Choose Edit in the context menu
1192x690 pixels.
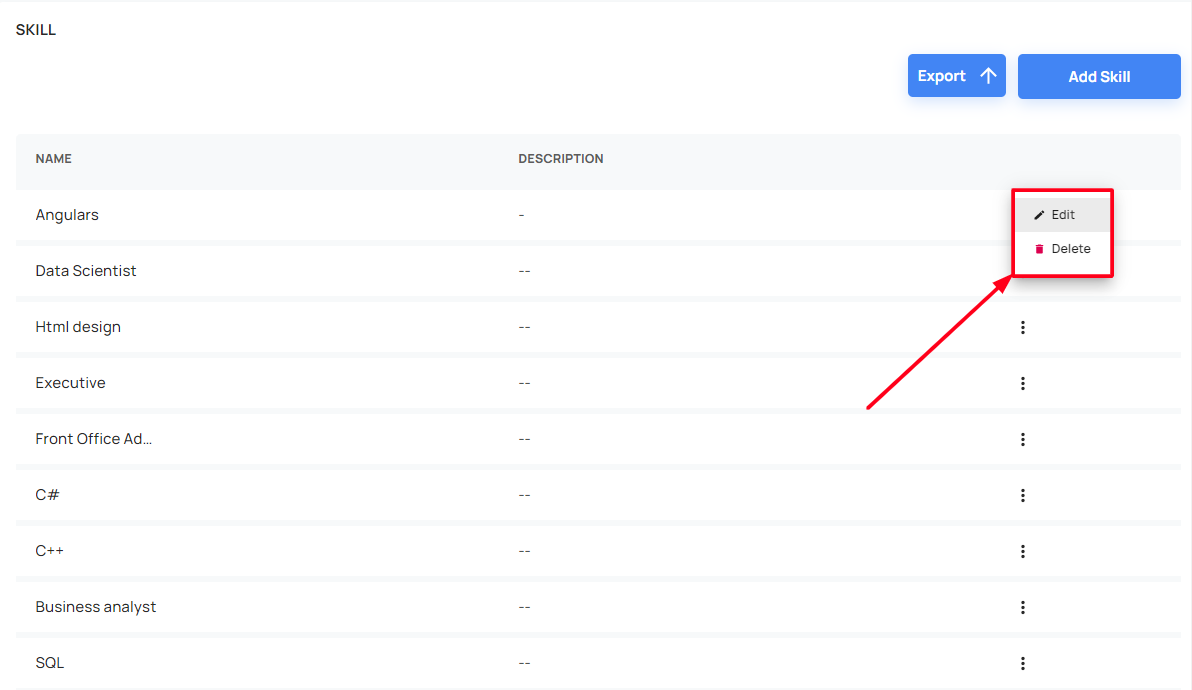[1062, 215]
